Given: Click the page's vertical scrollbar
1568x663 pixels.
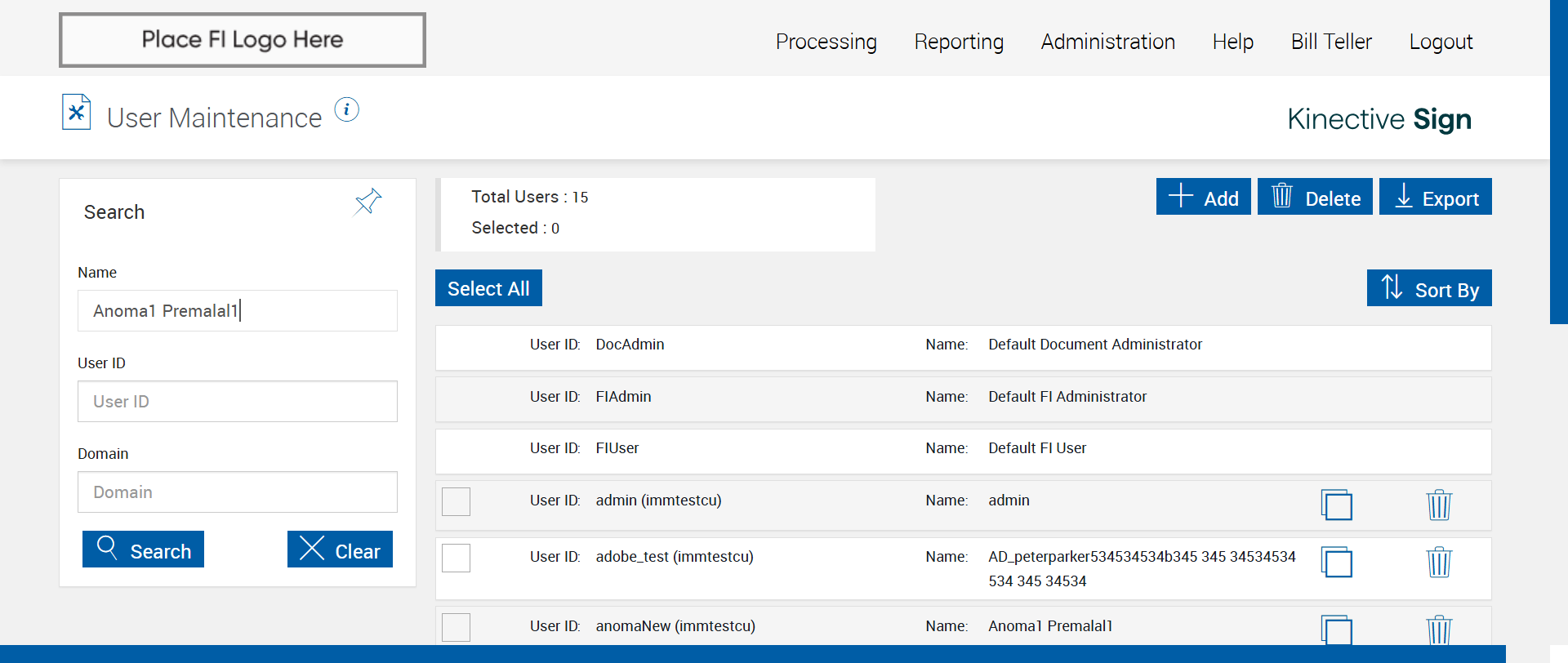Looking at the screenshot, I should 1558,163.
